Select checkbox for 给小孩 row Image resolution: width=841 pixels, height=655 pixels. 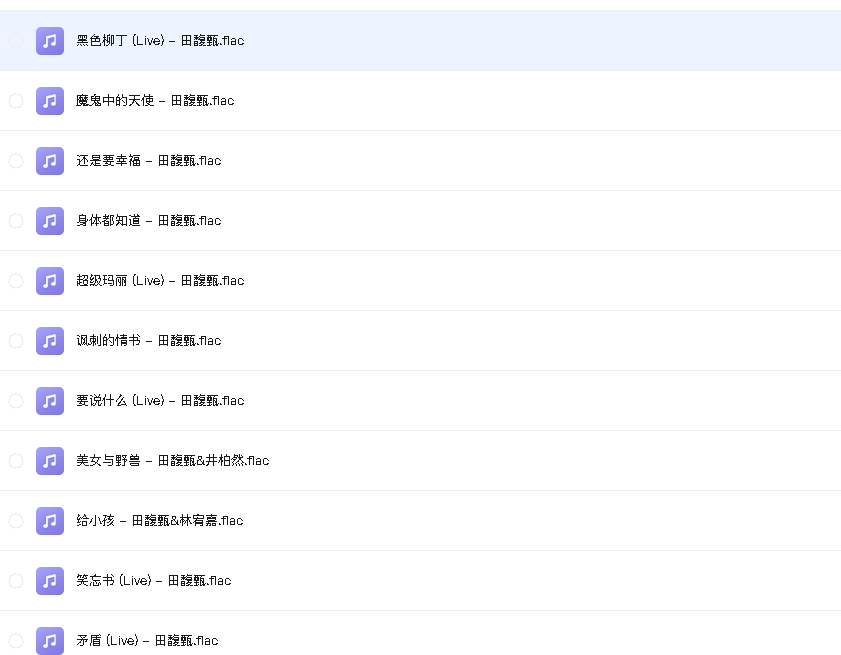pos(16,521)
